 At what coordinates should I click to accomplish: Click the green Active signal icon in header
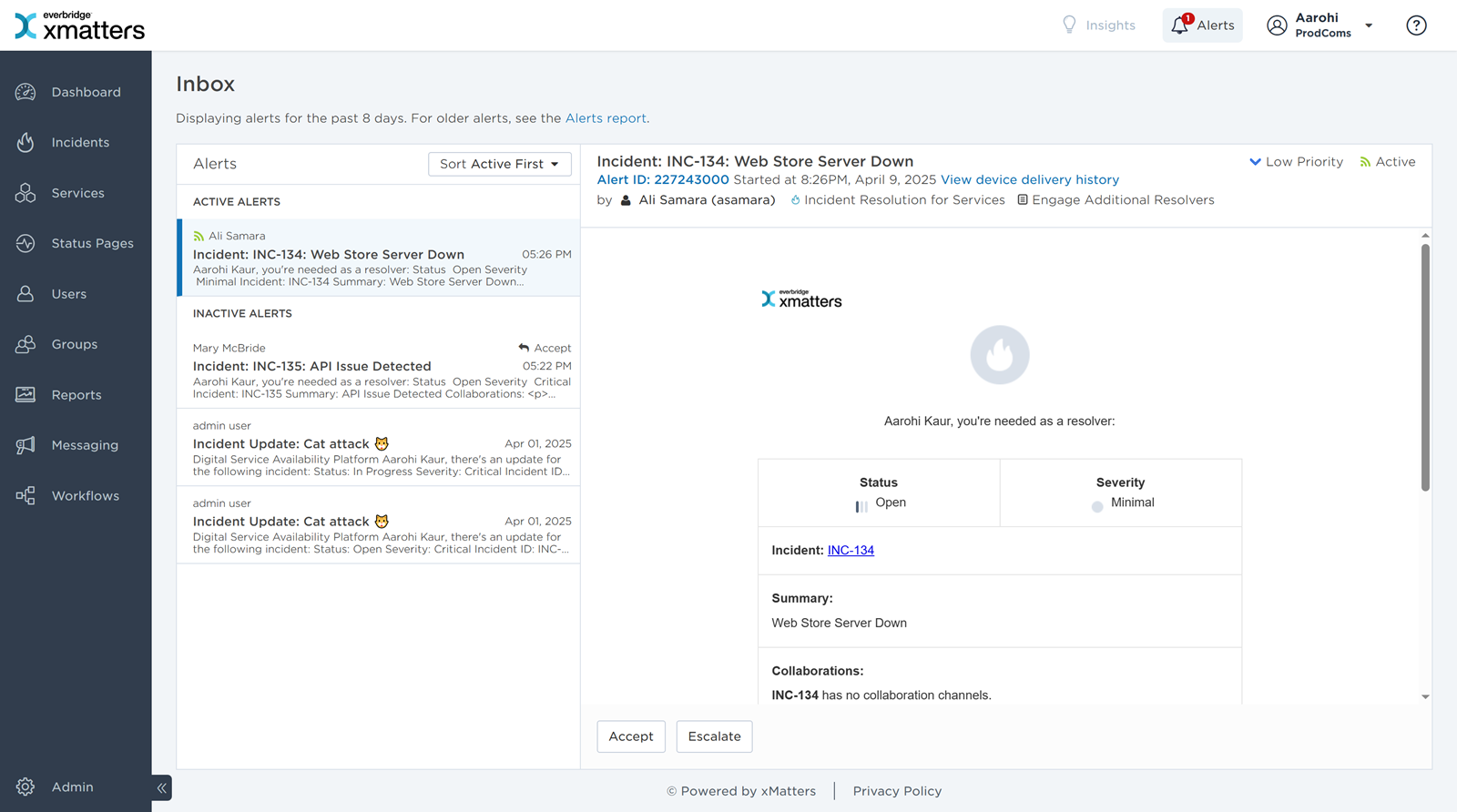pyautogui.click(x=1365, y=162)
